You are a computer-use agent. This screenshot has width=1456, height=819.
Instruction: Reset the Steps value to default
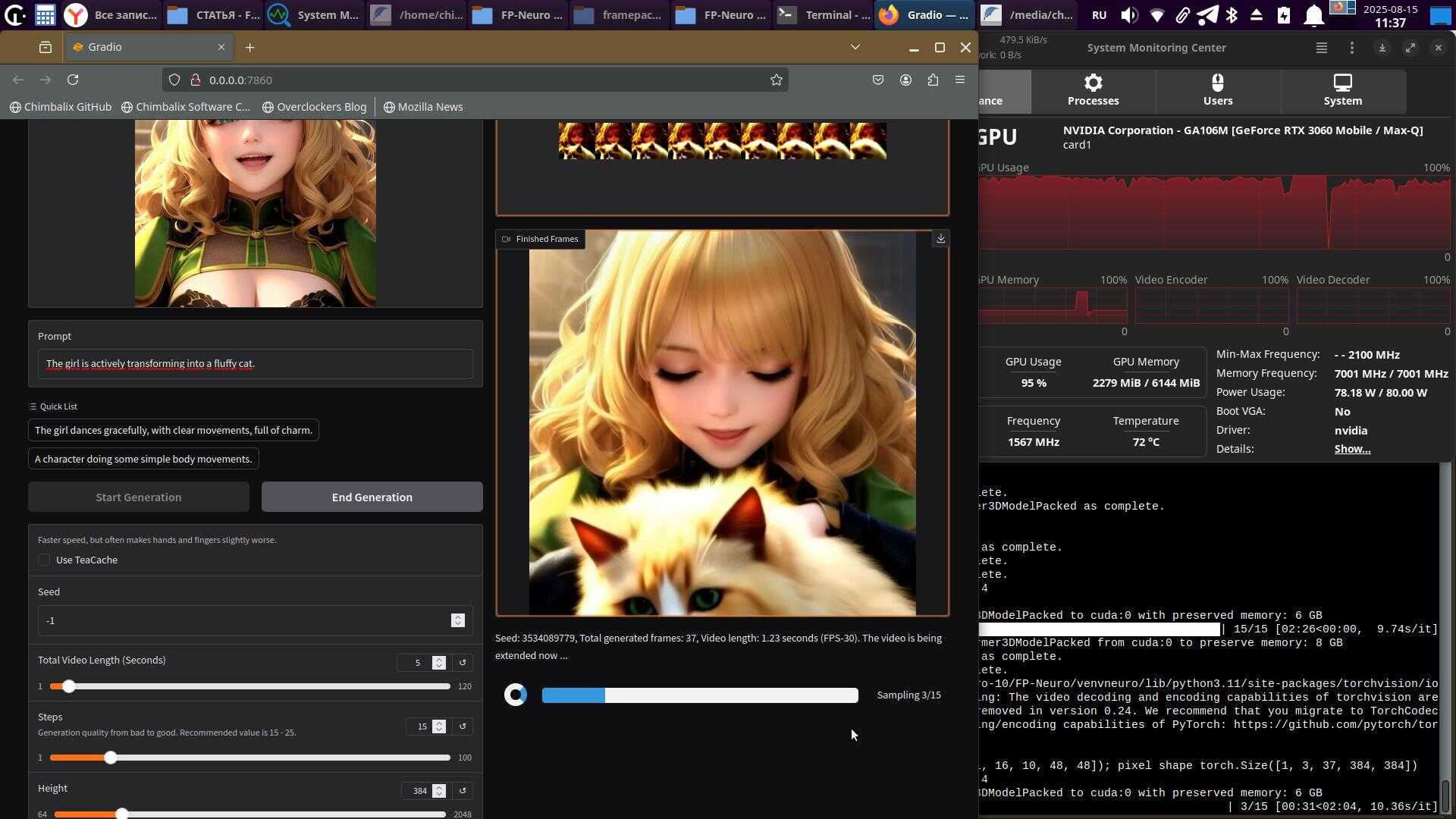coord(463,726)
